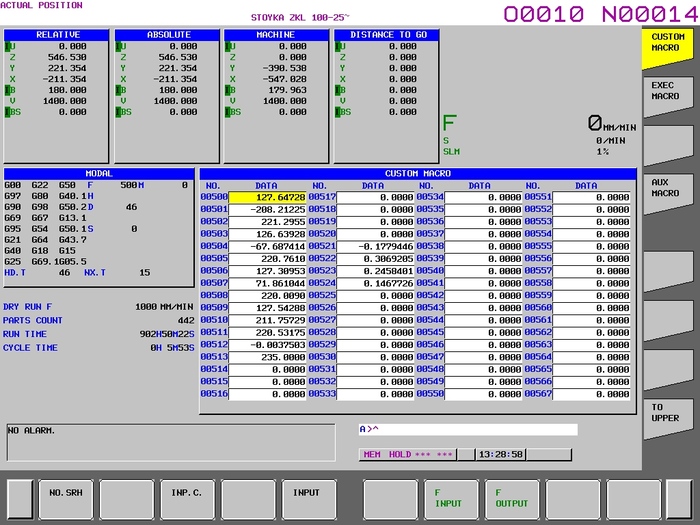Click the RELATIVE position panel header
Image resolution: width=700 pixels, height=525 pixels.
[58, 35]
